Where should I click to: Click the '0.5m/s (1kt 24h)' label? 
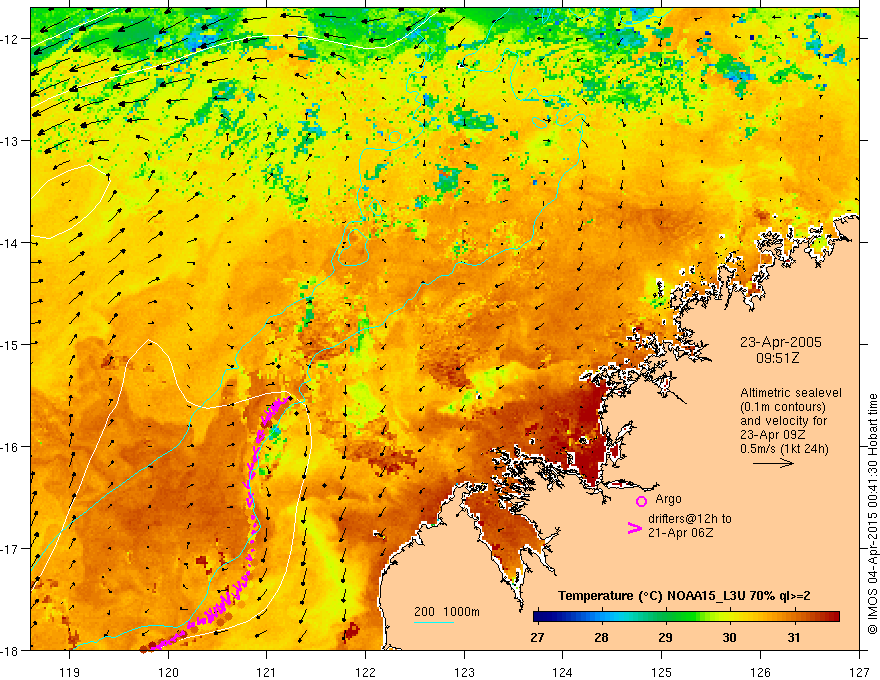[x=784, y=449]
